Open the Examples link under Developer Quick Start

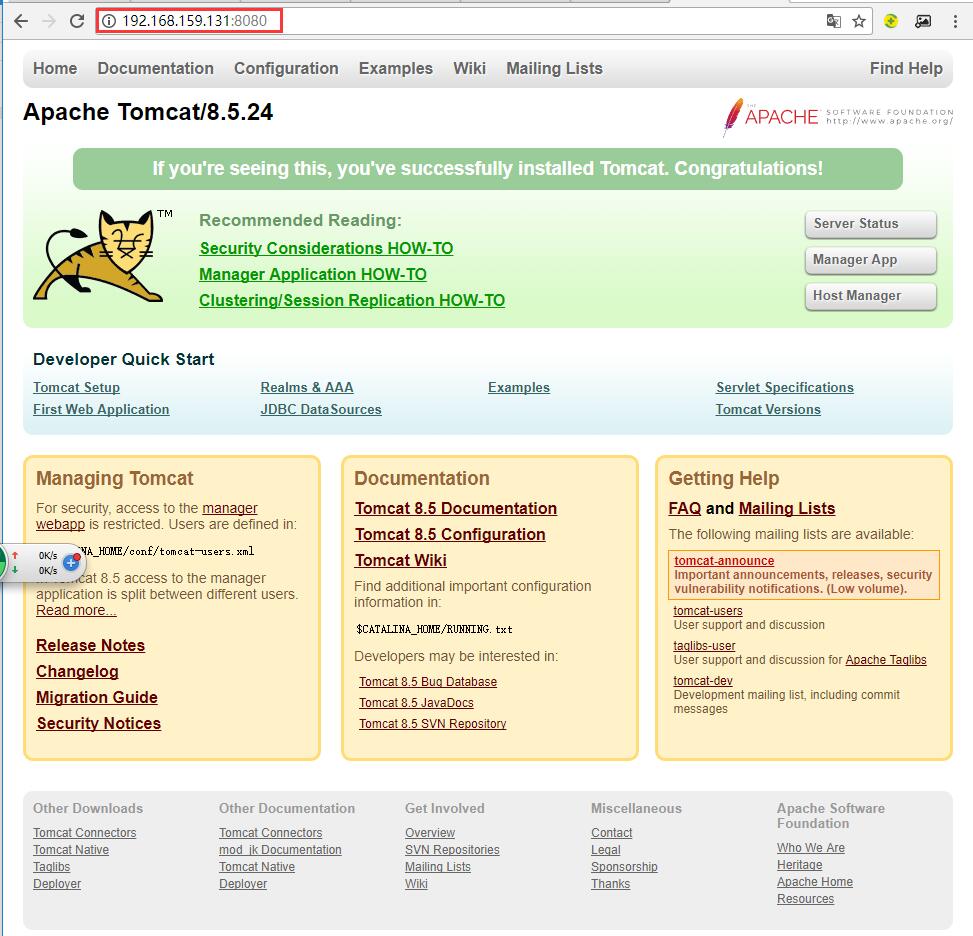coord(519,387)
